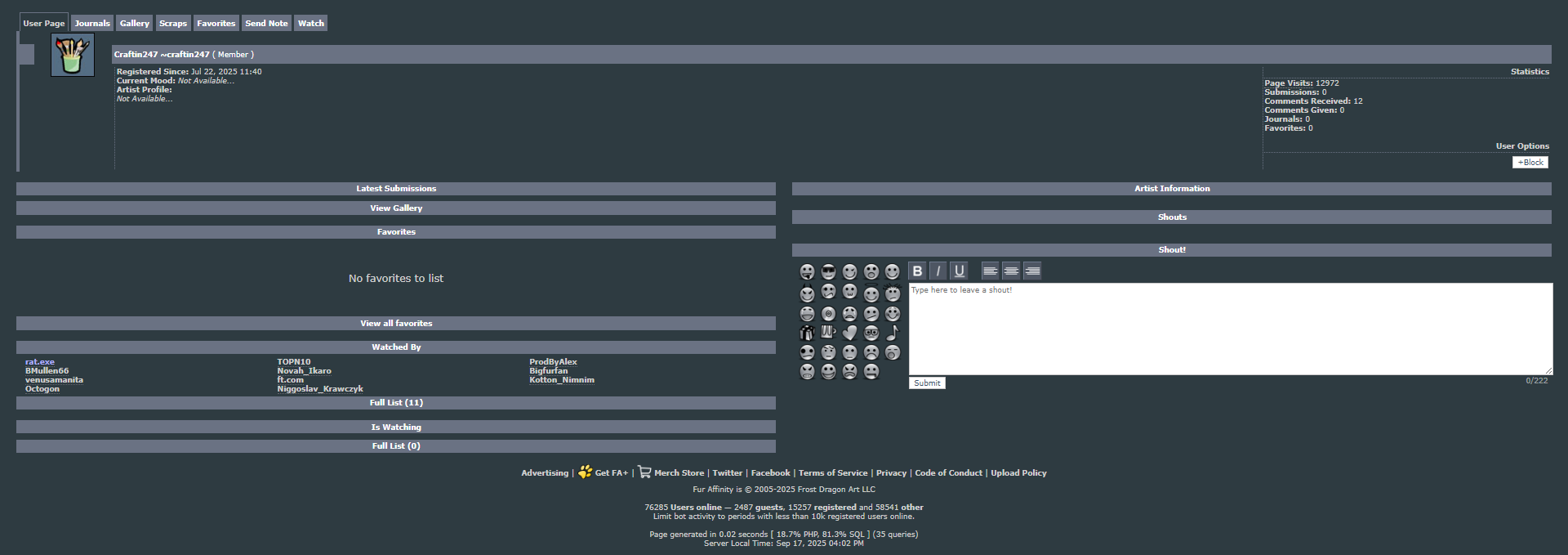Switch to the User Page tab
The width and height of the screenshot is (1568, 555).
click(44, 23)
